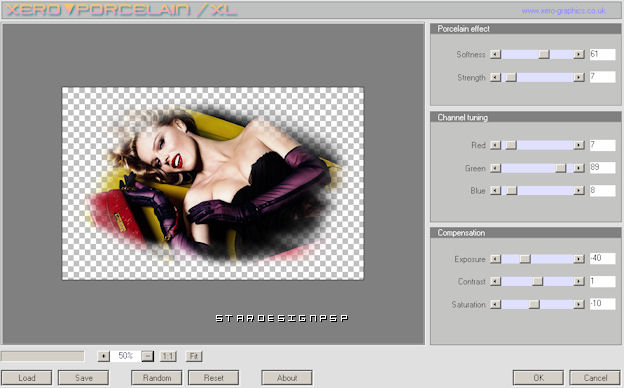624x388 pixels.
Task: Click the Fit zoom button
Action: 194,356
